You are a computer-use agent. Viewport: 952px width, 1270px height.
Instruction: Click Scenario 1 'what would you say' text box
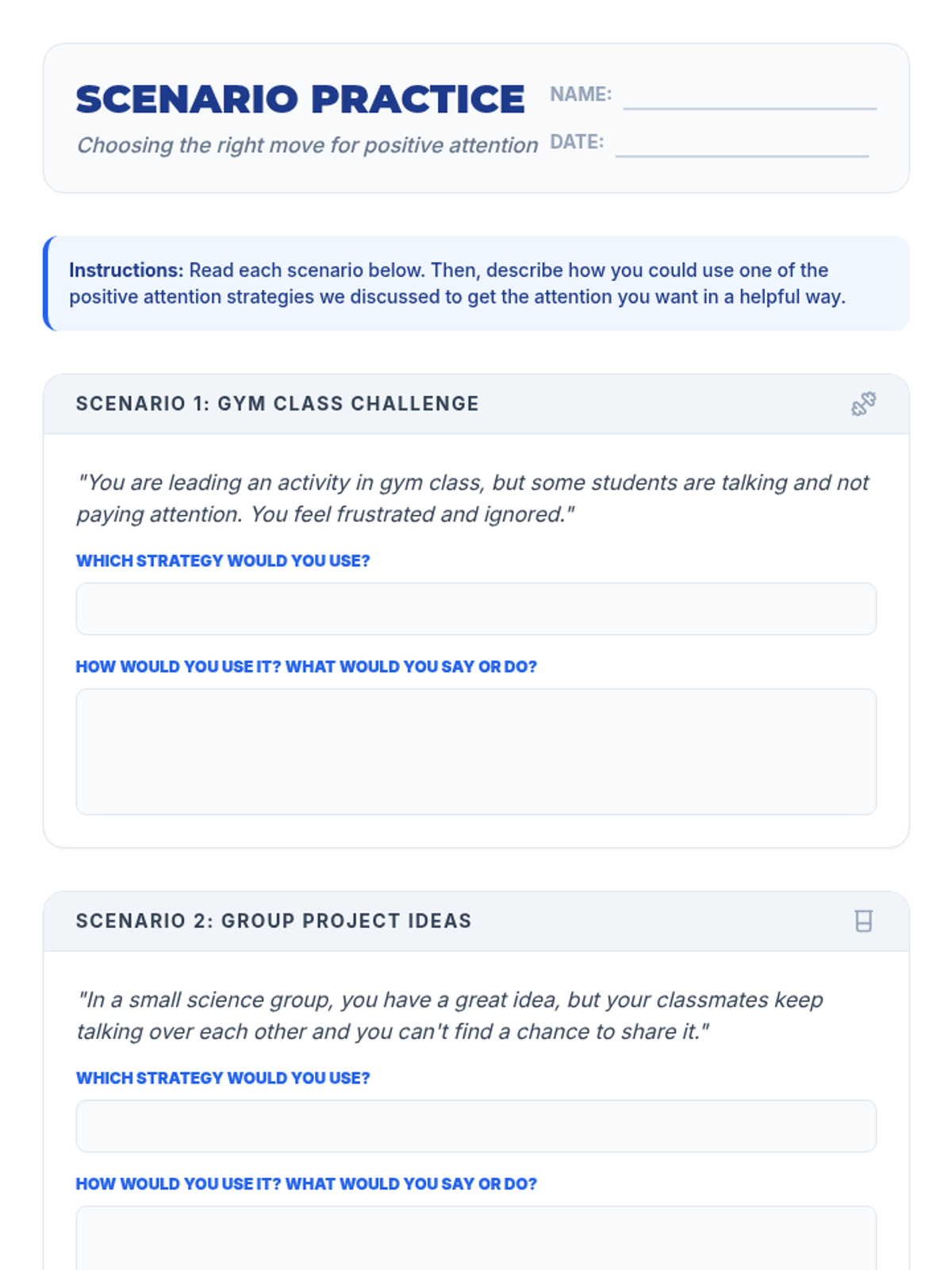476,751
